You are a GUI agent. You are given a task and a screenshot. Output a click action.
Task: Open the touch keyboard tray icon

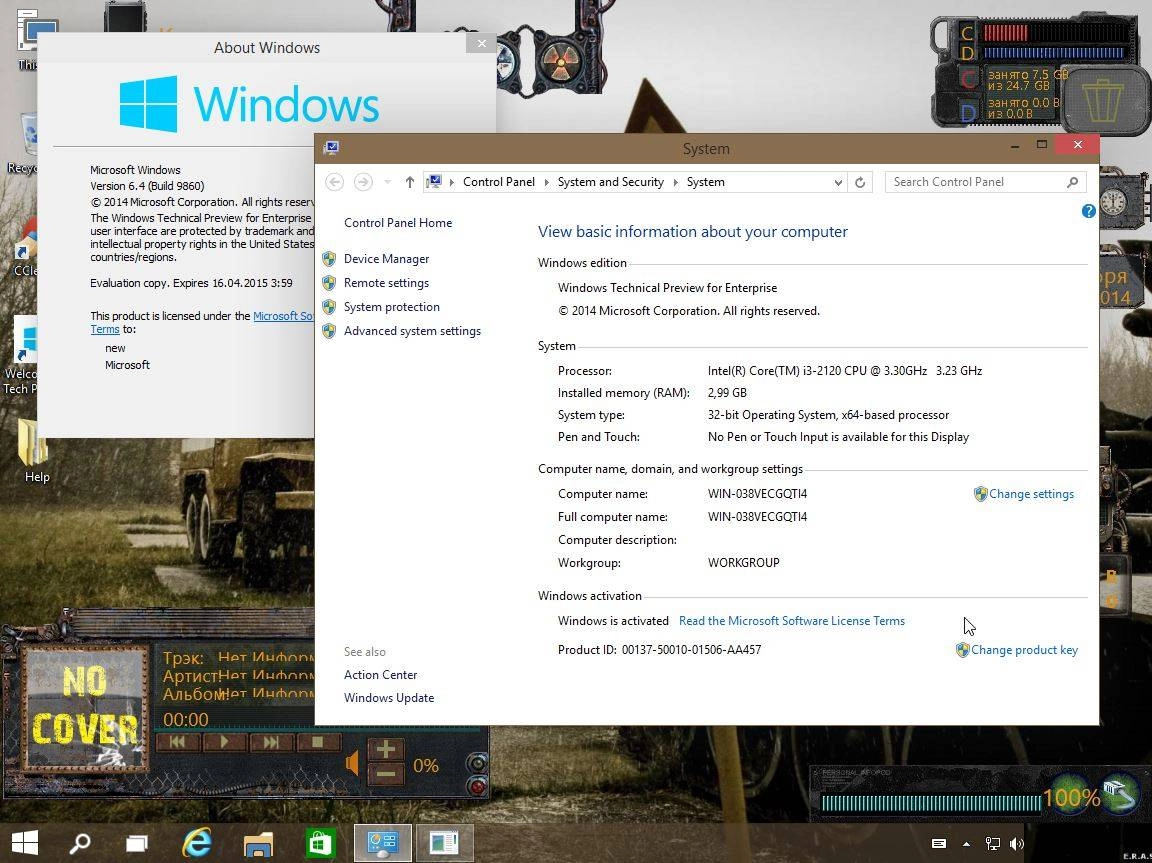click(939, 844)
